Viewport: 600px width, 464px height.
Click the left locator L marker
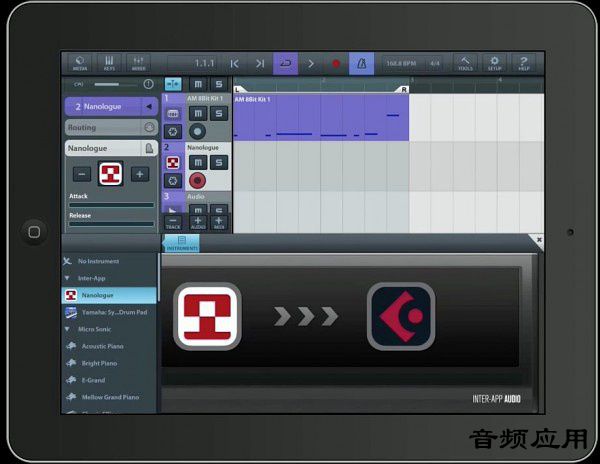(238, 90)
